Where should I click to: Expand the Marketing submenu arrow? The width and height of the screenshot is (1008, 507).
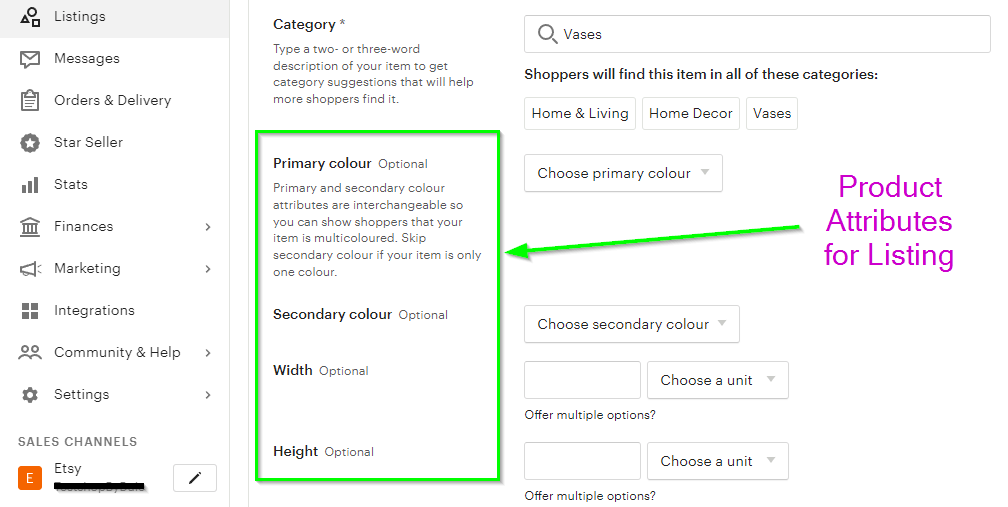click(208, 269)
